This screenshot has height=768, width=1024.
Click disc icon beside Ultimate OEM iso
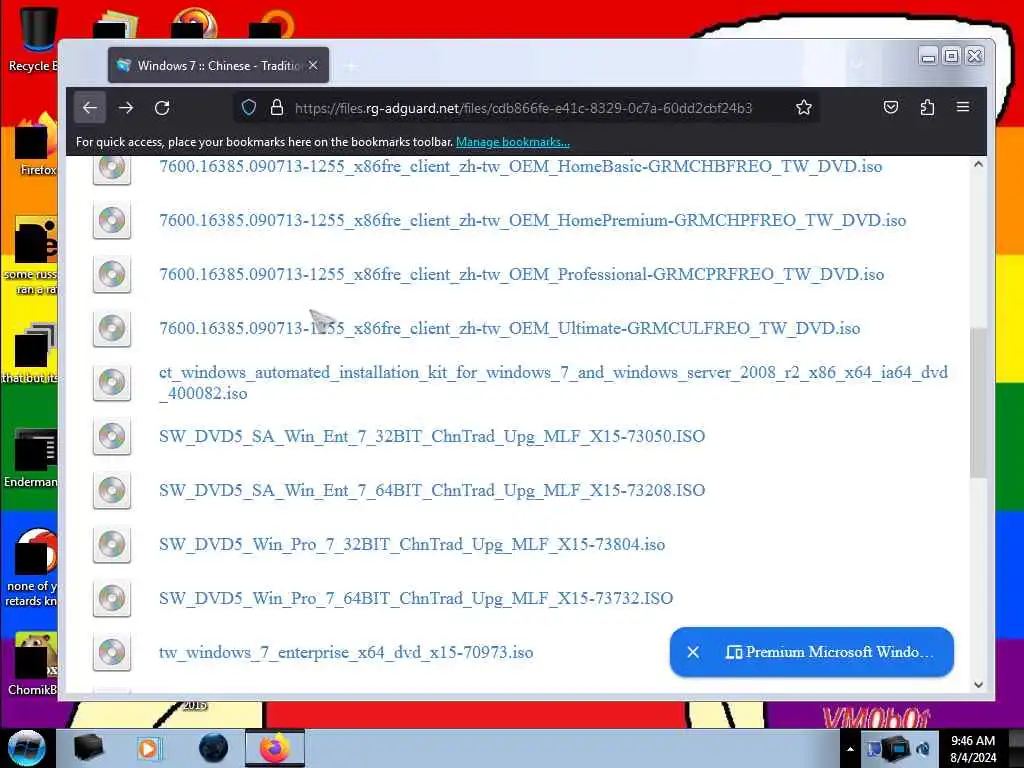(112, 328)
